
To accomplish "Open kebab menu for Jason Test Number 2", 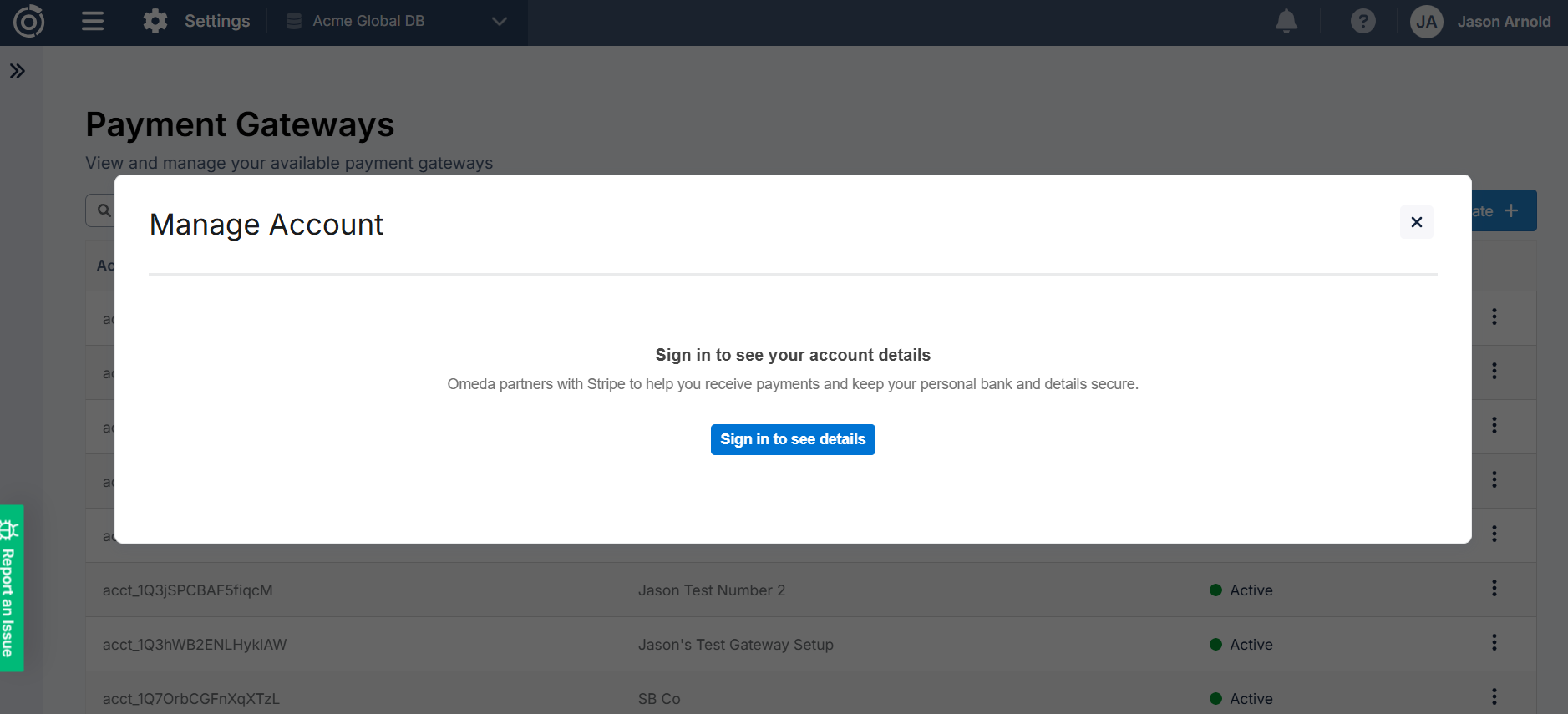I will 1494,590.
